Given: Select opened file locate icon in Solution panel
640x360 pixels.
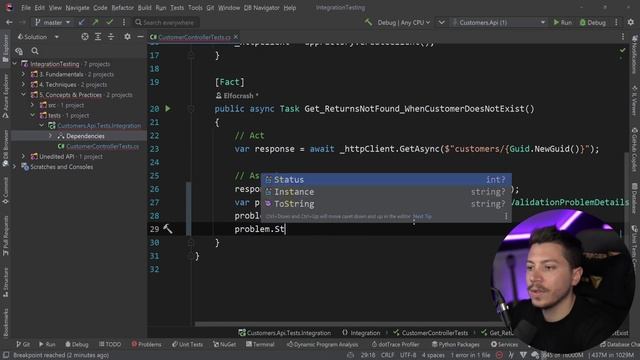Looking at the screenshot, I should point(84,37).
